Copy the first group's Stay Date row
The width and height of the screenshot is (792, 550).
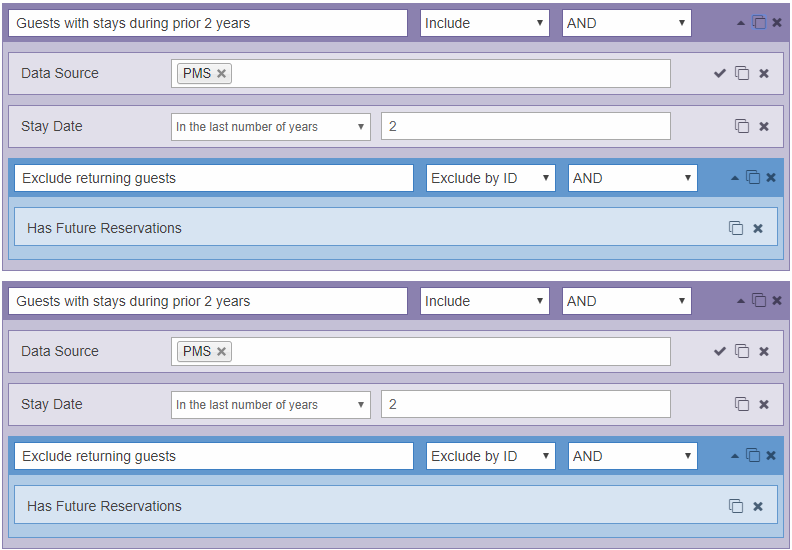pos(742,126)
